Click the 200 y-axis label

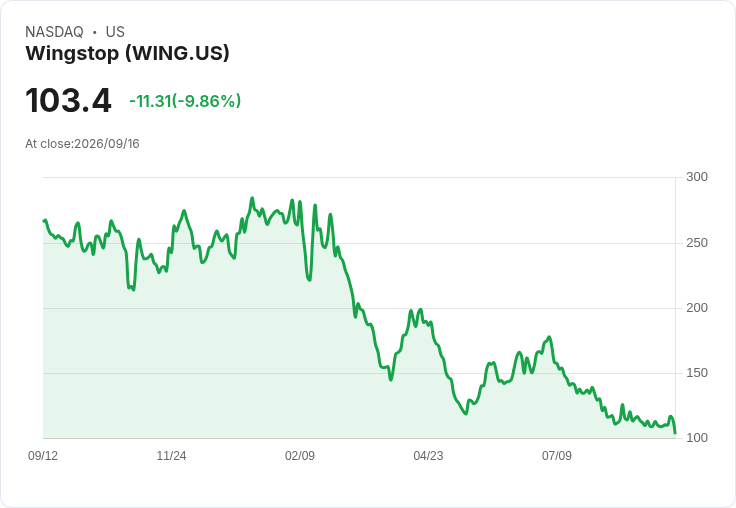(x=697, y=308)
